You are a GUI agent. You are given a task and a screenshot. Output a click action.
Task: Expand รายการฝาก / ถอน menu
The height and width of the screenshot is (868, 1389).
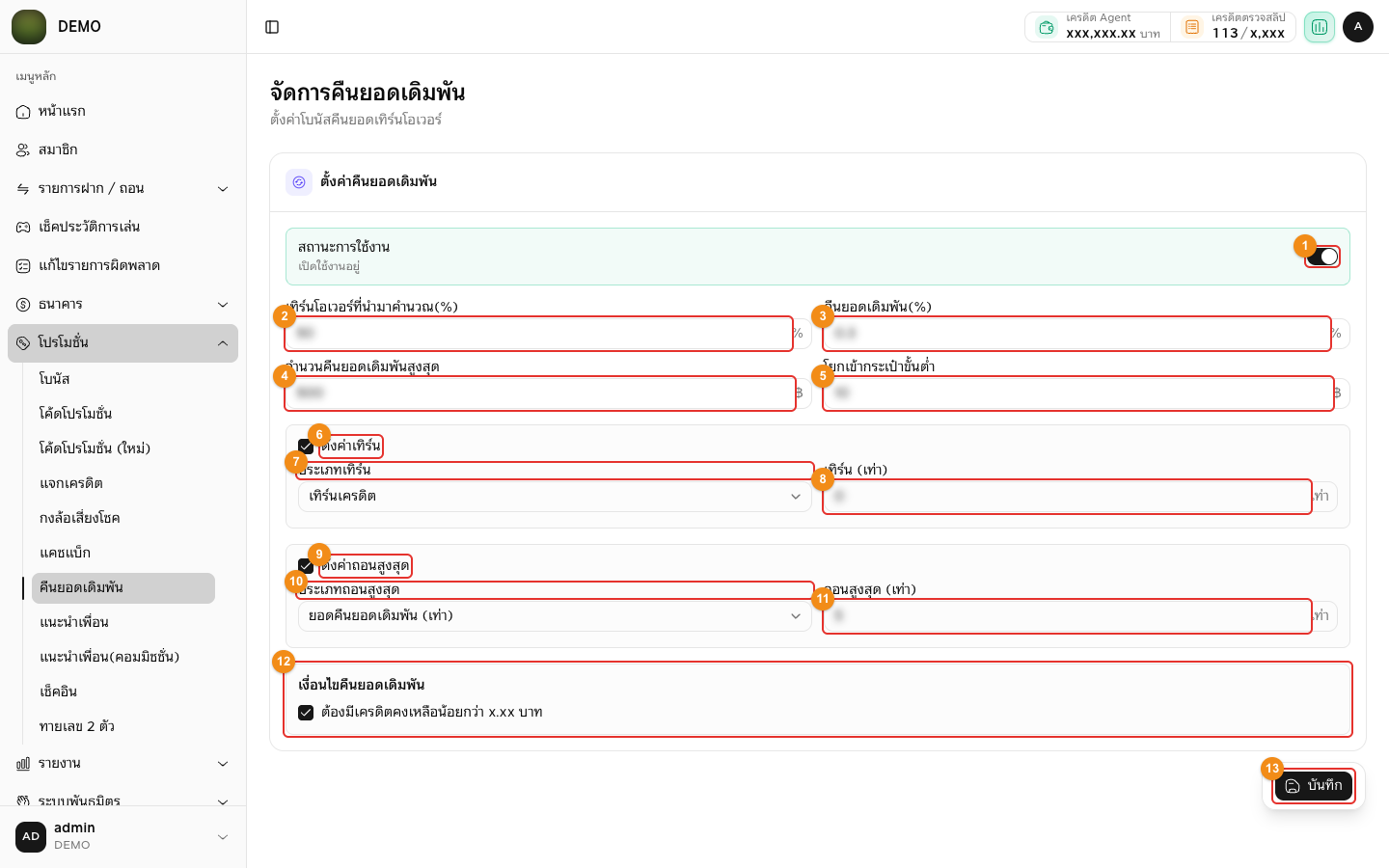pyautogui.click(x=123, y=189)
